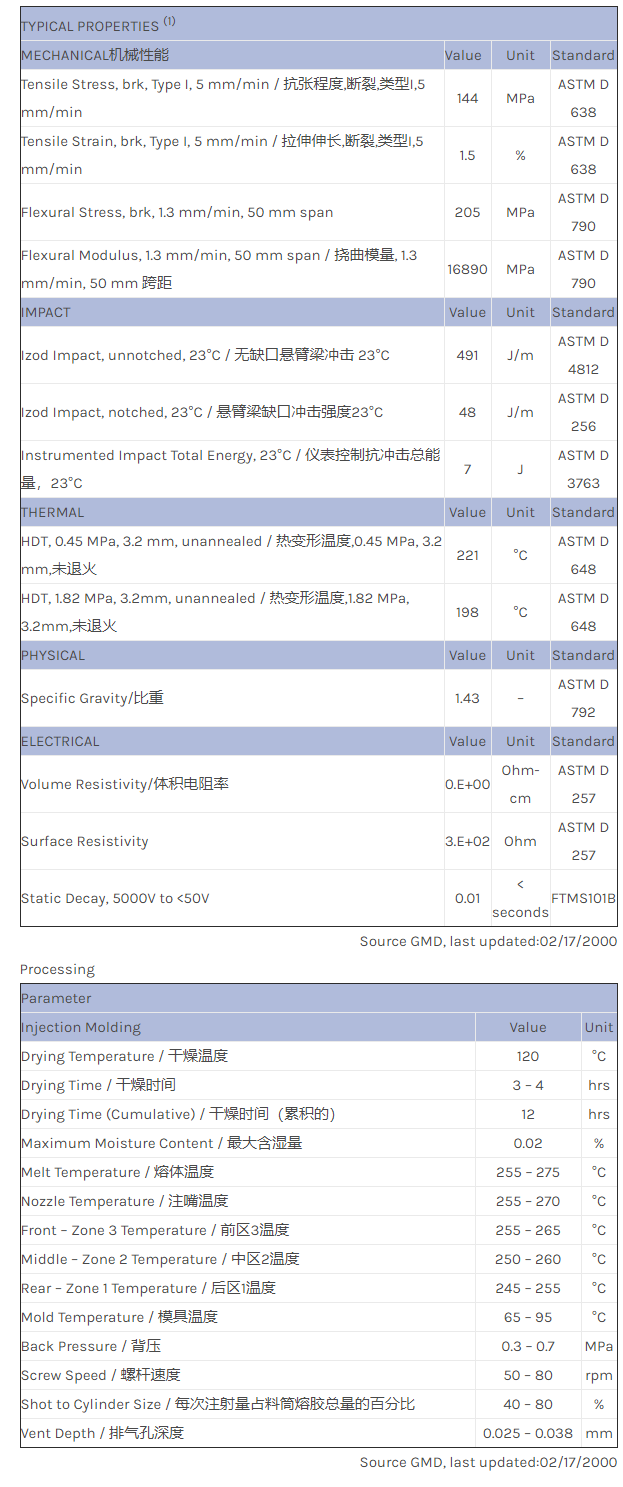623x1487 pixels.
Task: Click the Specific Gravity value 1.43
Action: tap(467, 698)
